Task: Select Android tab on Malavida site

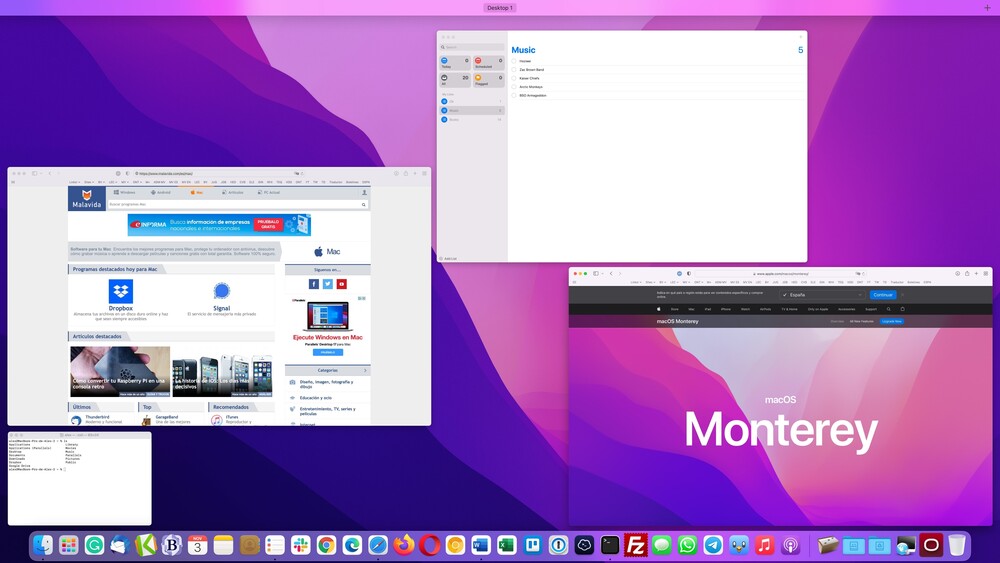Action: [161, 192]
